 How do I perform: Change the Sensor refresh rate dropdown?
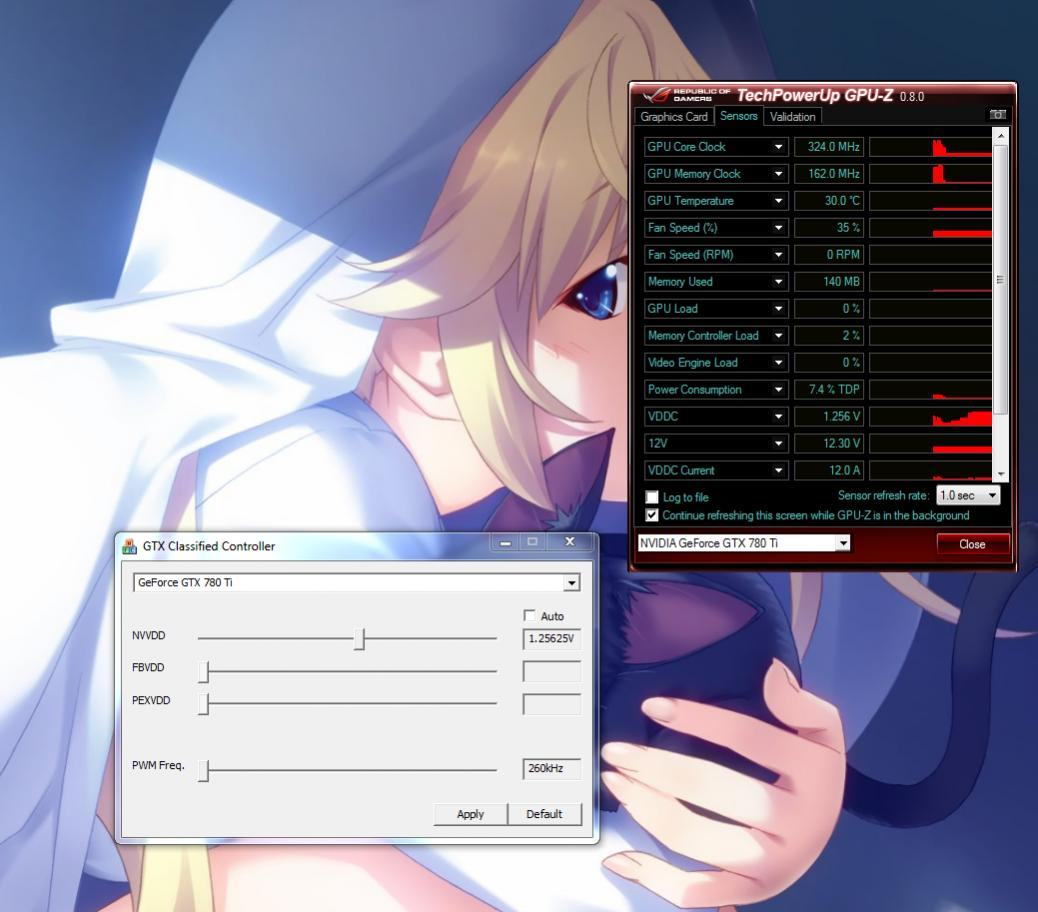point(968,495)
